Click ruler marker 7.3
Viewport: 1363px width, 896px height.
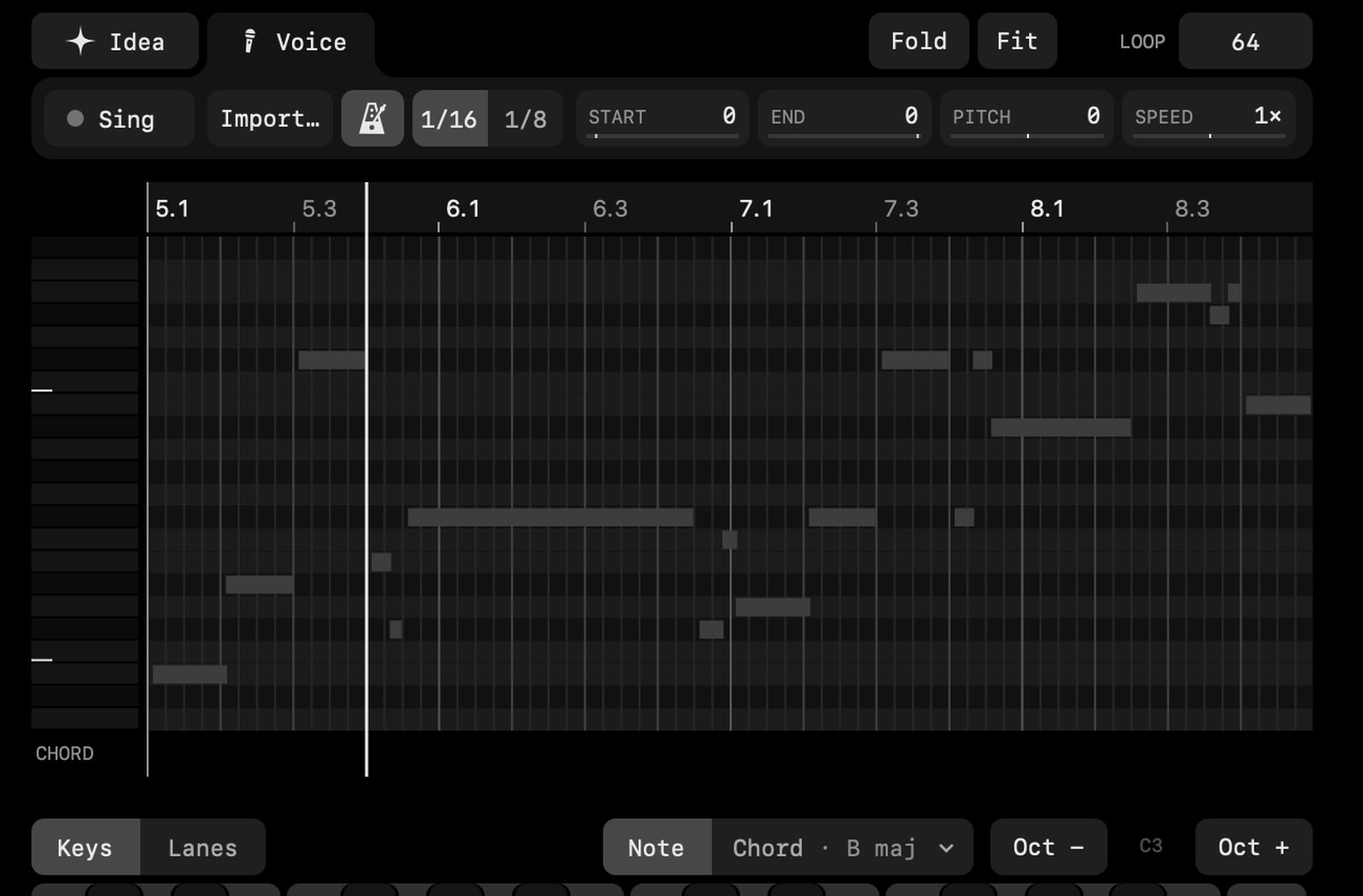click(x=901, y=209)
